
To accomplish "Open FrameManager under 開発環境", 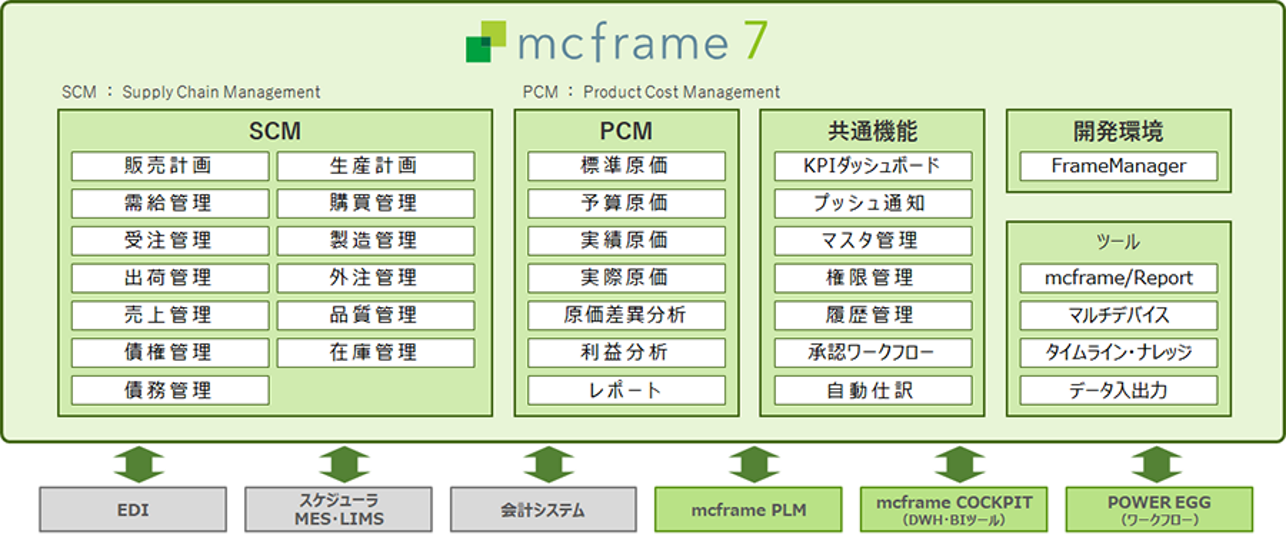I will pyautogui.click(x=1118, y=166).
